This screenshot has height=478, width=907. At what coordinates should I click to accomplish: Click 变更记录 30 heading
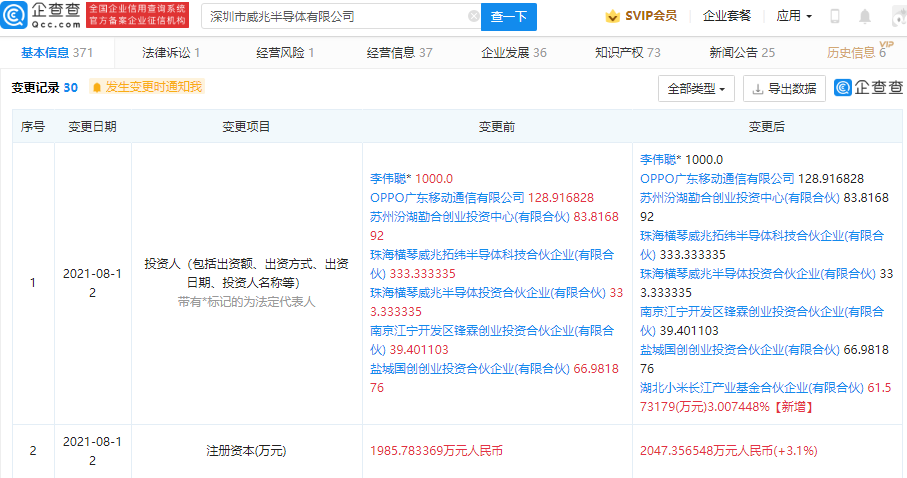(x=45, y=87)
